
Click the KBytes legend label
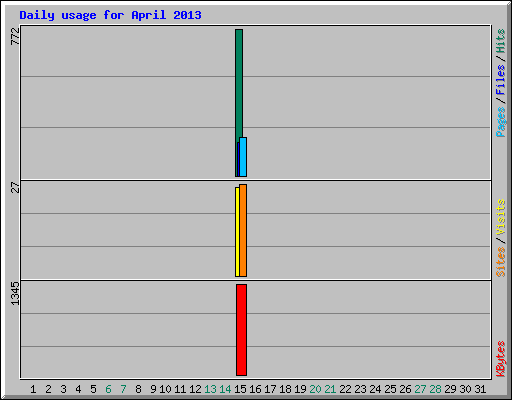pos(501,359)
